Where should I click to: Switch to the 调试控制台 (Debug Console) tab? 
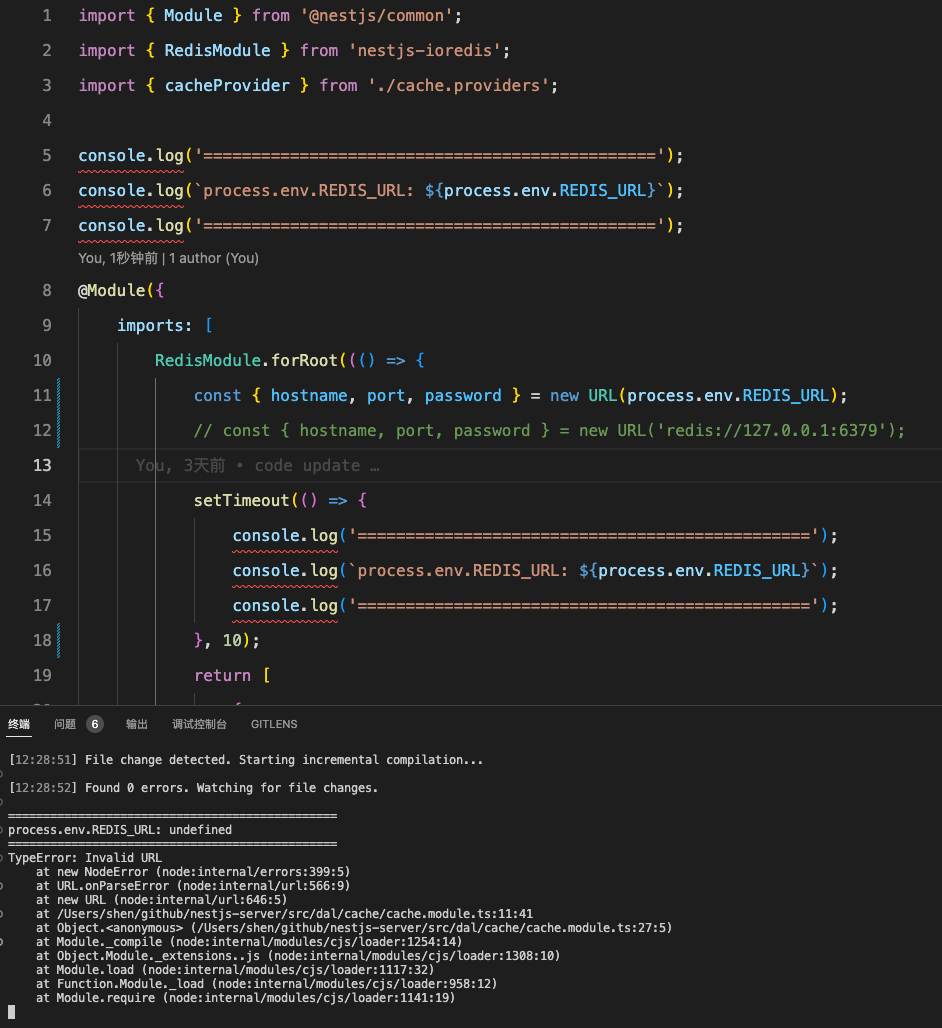(199, 724)
